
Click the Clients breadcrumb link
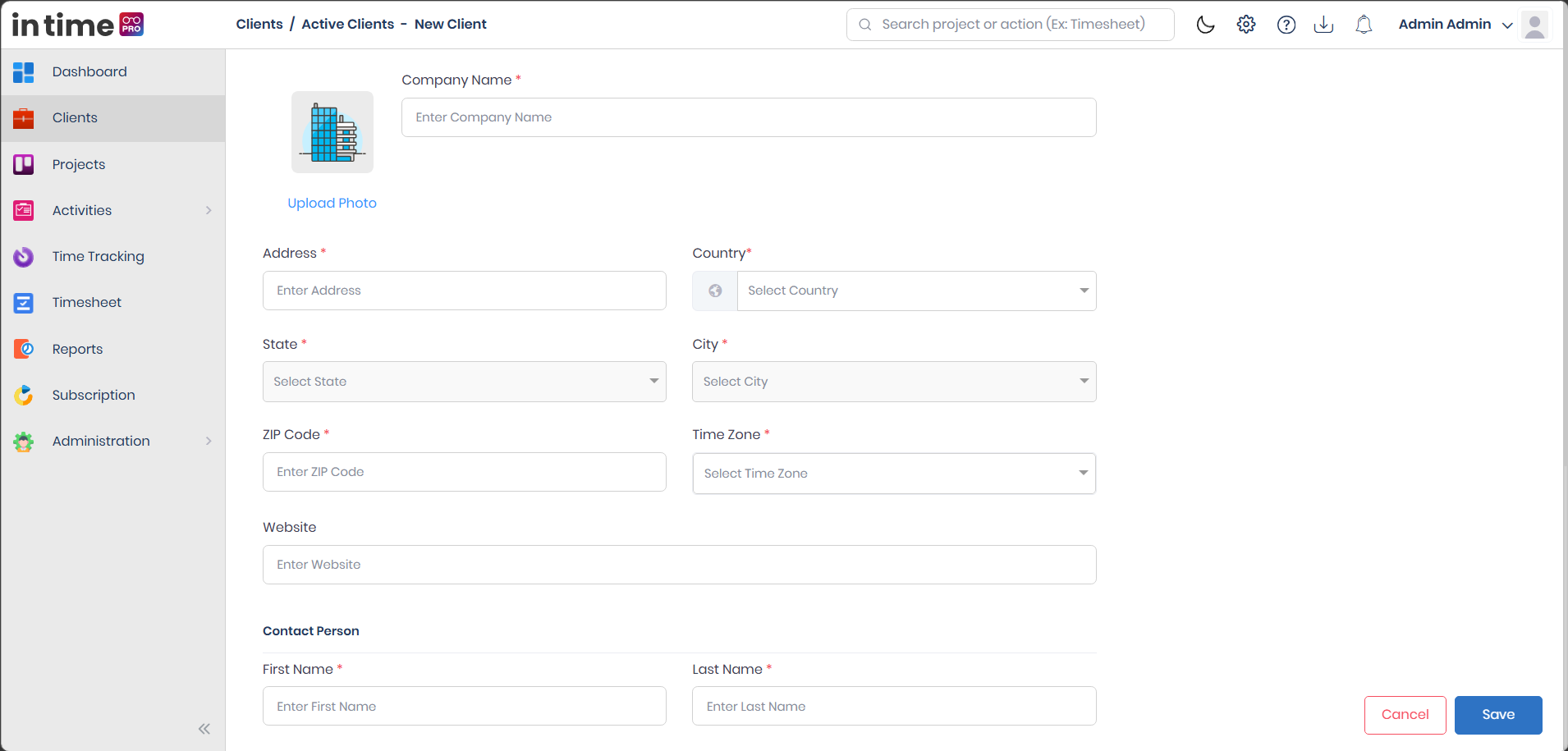click(259, 24)
